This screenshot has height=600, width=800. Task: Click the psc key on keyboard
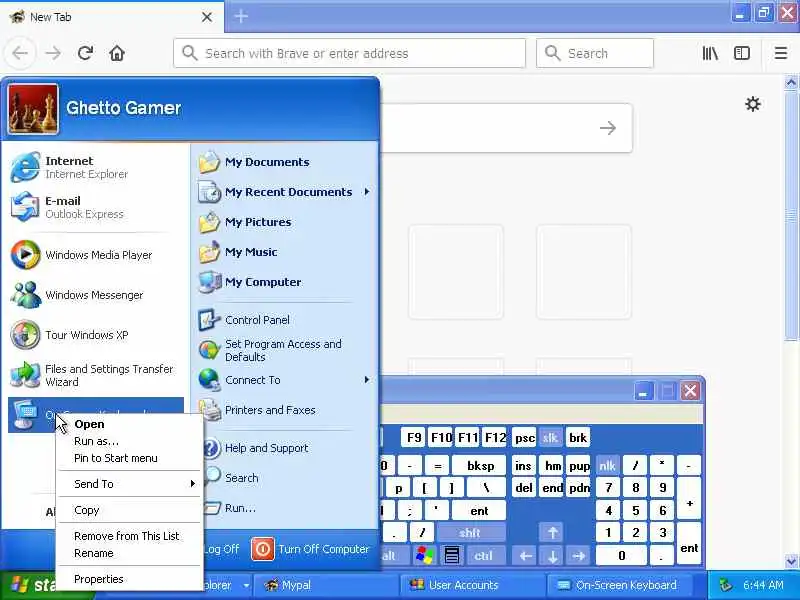tap(524, 438)
